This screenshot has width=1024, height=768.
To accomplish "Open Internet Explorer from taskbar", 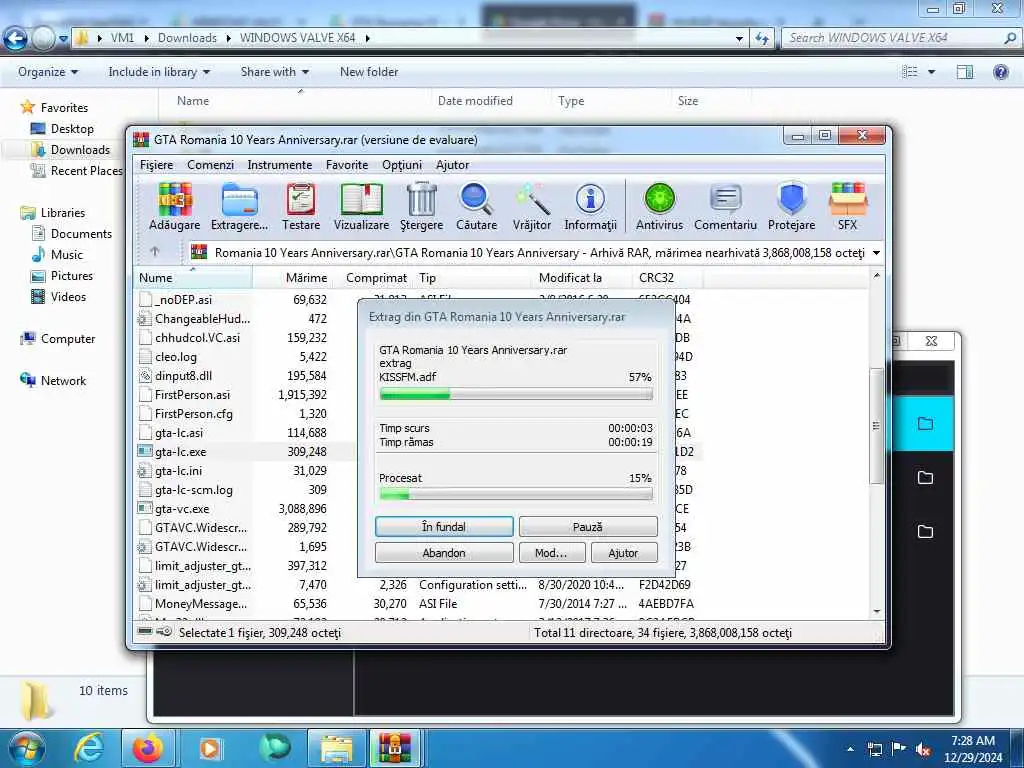I will 89,748.
